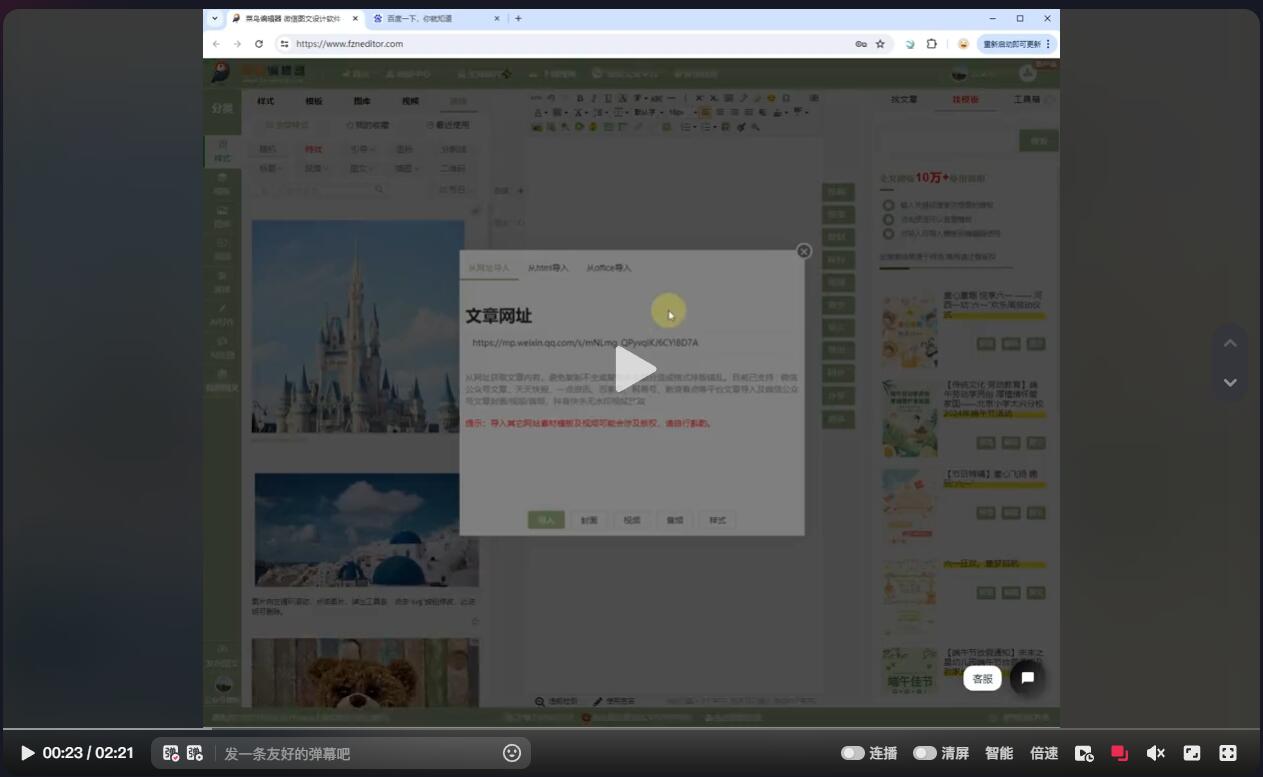Screen dimensions: 1263x777
Task: Click the watch-later clock icon in player bar
Action: click(1084, 753)
